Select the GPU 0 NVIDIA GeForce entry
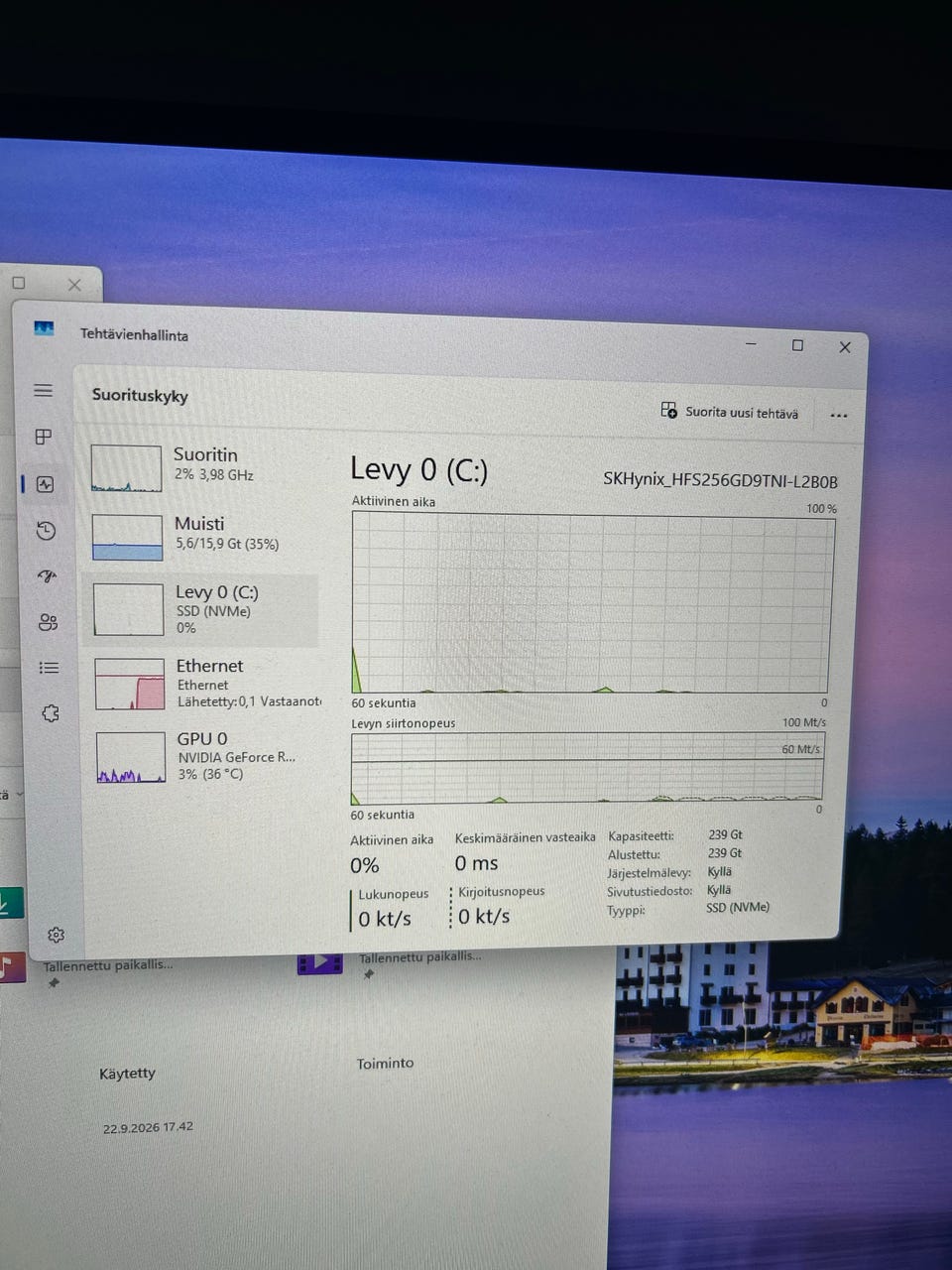The image size is (952, 1270). pyautogui.click(x=206, y=757)
